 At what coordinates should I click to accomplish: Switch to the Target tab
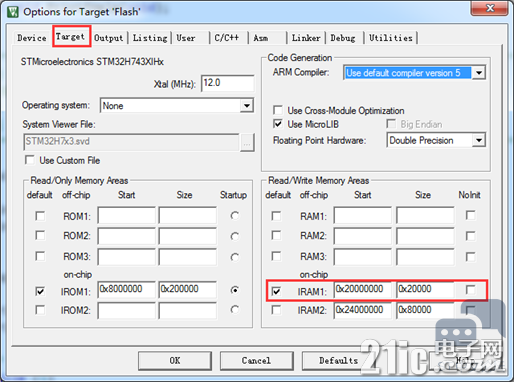coord(70,37)
